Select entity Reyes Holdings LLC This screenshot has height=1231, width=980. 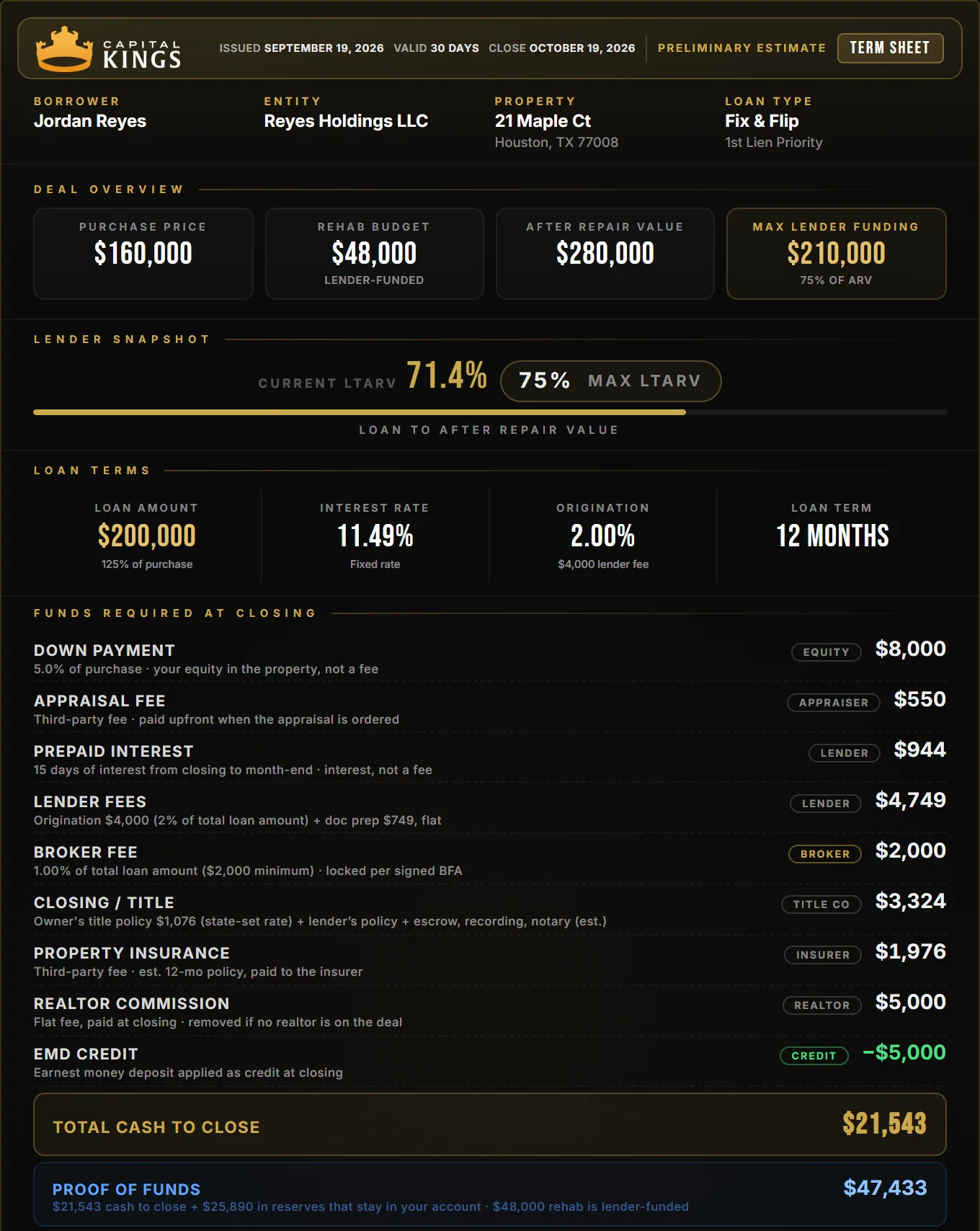click(346, 121)
